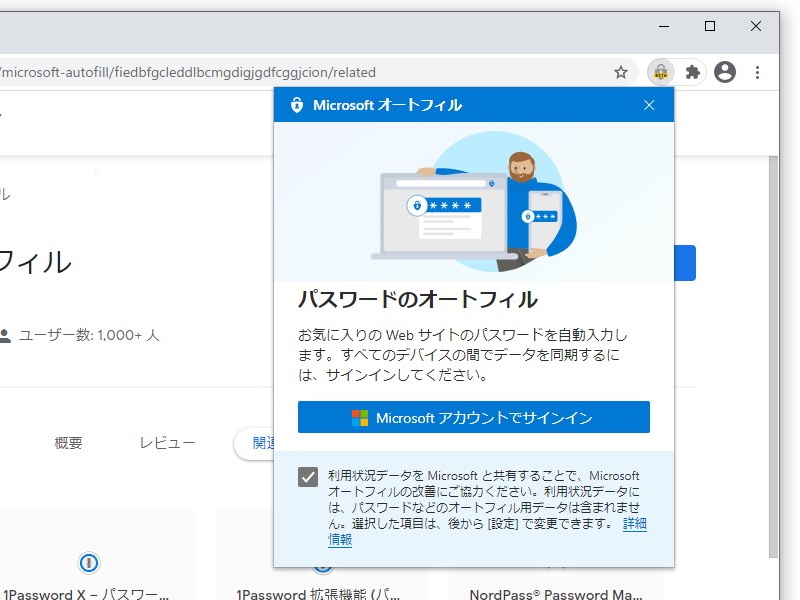
Task: Close the Microsoft オートフィル popup
Action: tap(648, 105)
